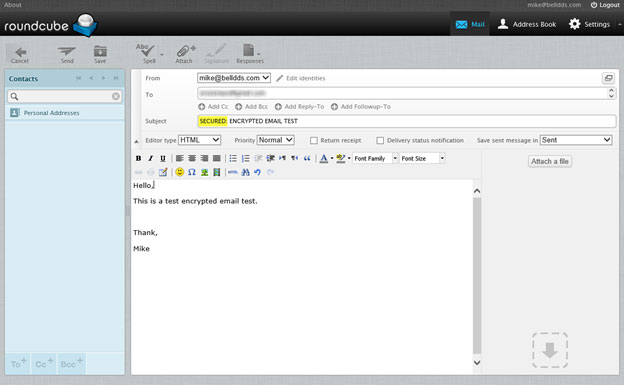The height and width of the screenshot is (385, 624).
Task: Open the Address Book section
Action: pos(527,24)
